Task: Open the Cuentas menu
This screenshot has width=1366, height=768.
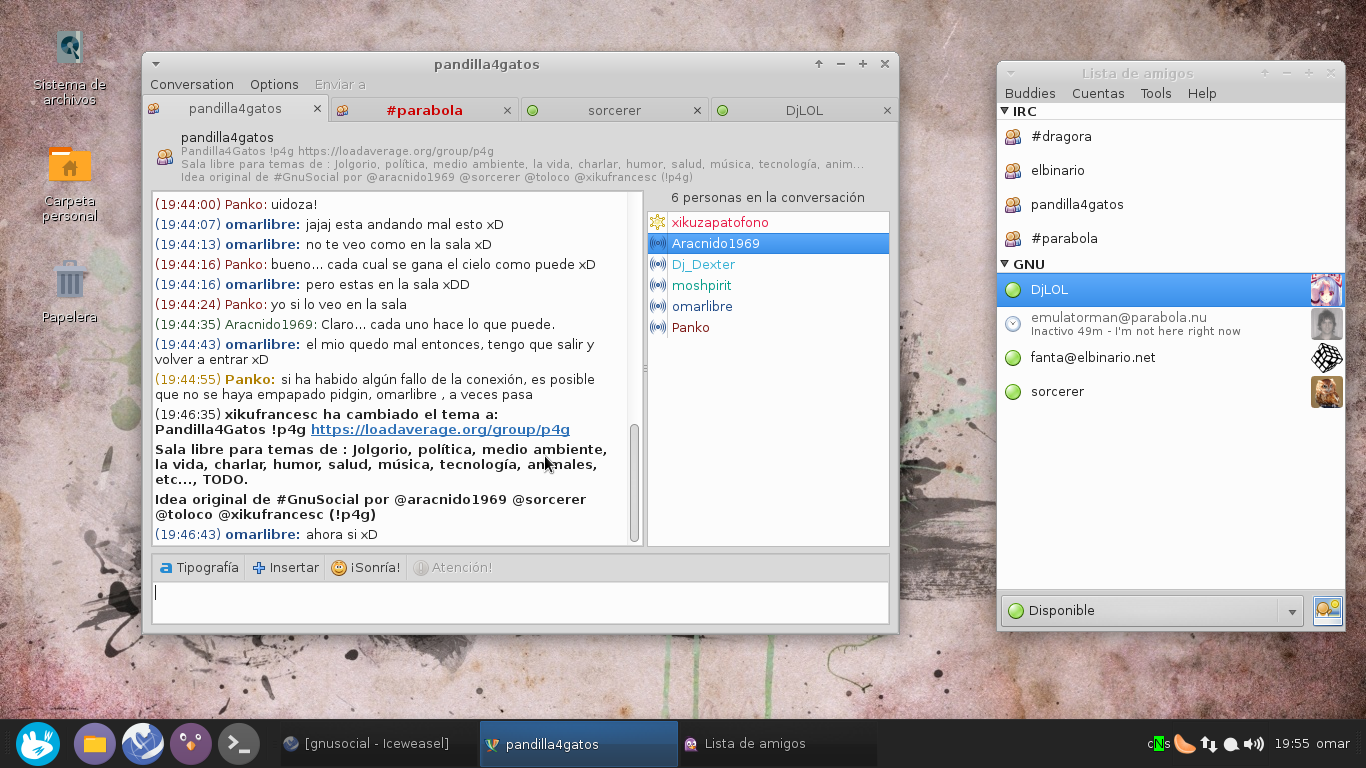Action: (1098, 93)
